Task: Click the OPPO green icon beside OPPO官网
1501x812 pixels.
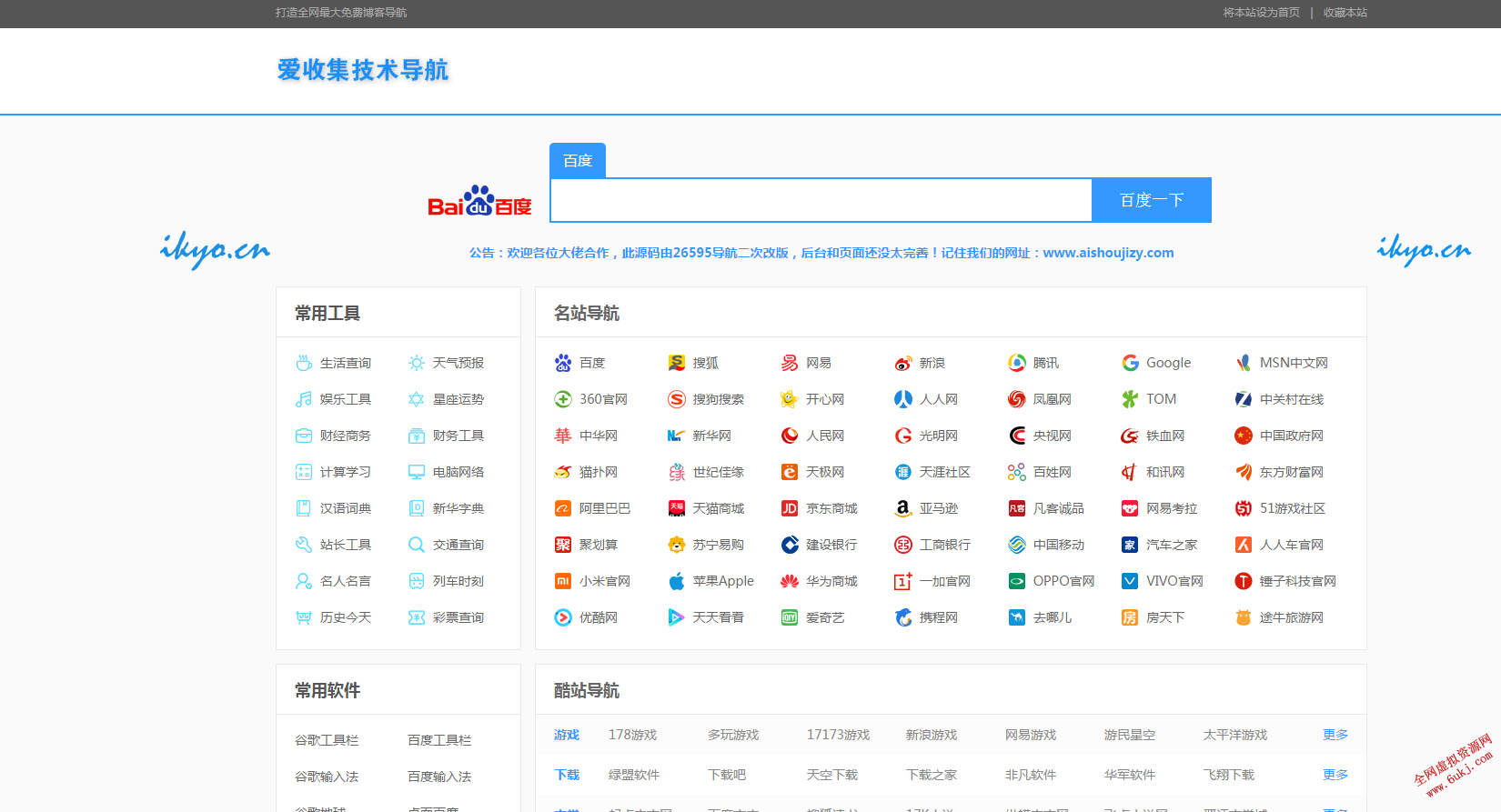Action: pyautogui.click(x=1017, y=581)
